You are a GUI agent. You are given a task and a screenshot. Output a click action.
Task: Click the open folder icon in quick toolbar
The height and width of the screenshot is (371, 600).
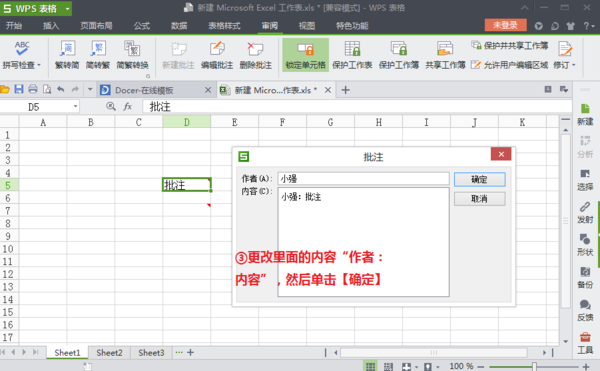pyautogui.click(x=5, y=89)
